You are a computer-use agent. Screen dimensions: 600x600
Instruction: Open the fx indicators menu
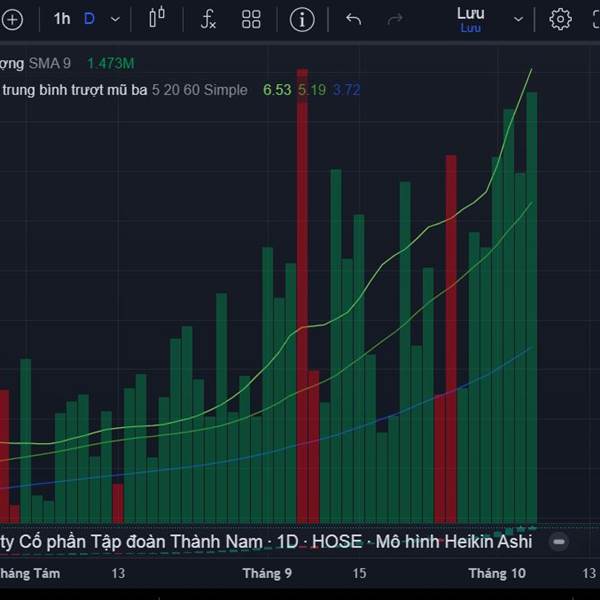[x=208, y=19]
